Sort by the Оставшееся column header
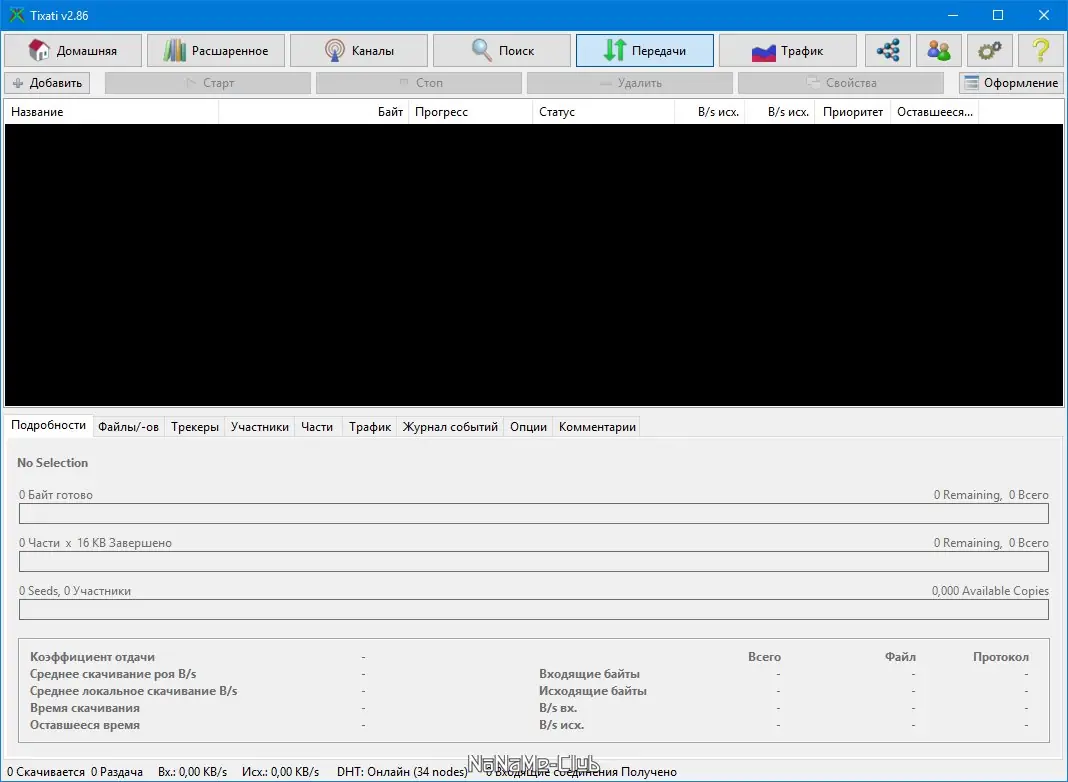 pyautogui.click(x=934, y=112)
